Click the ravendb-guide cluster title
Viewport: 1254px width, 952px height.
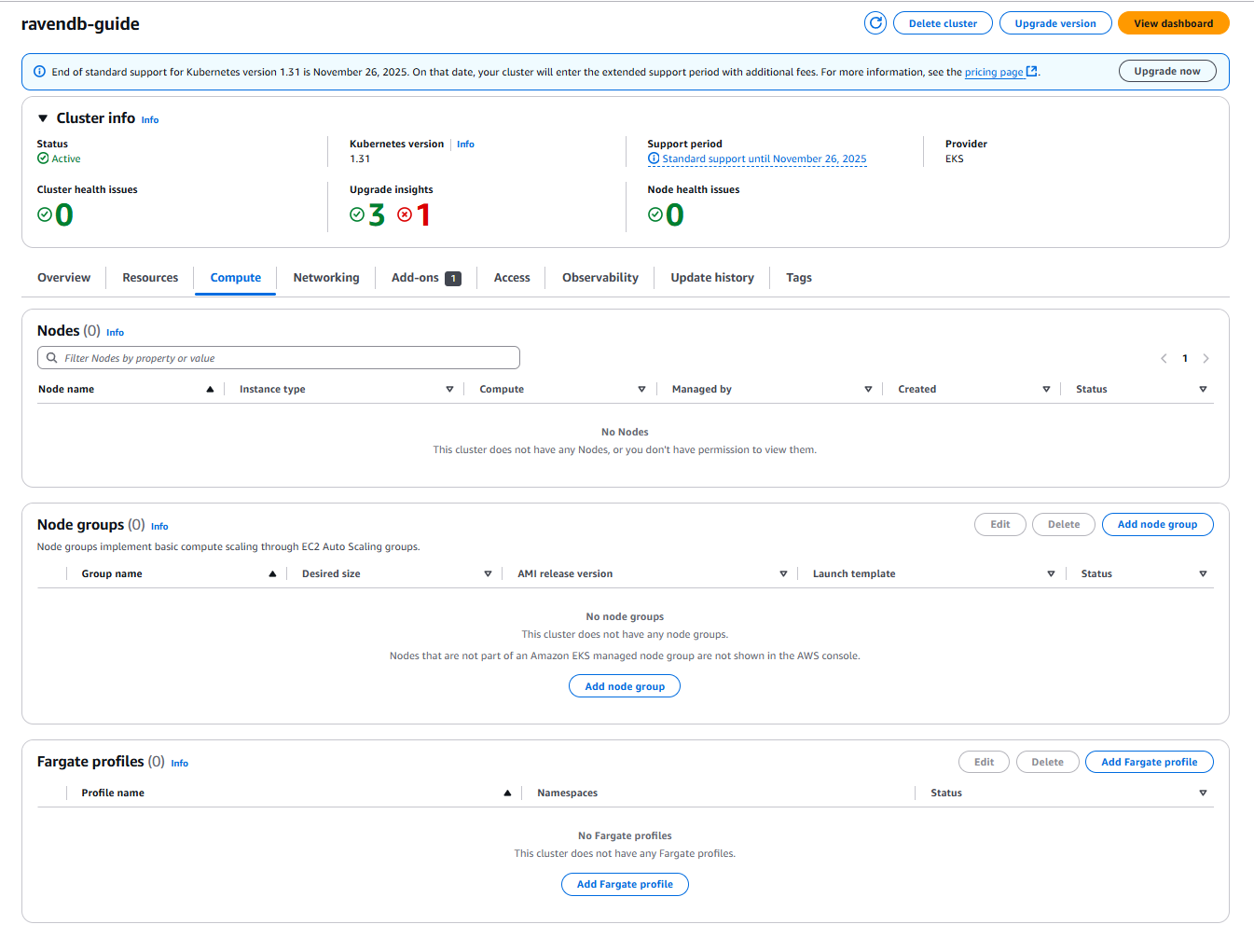click(x=80, y=24)
